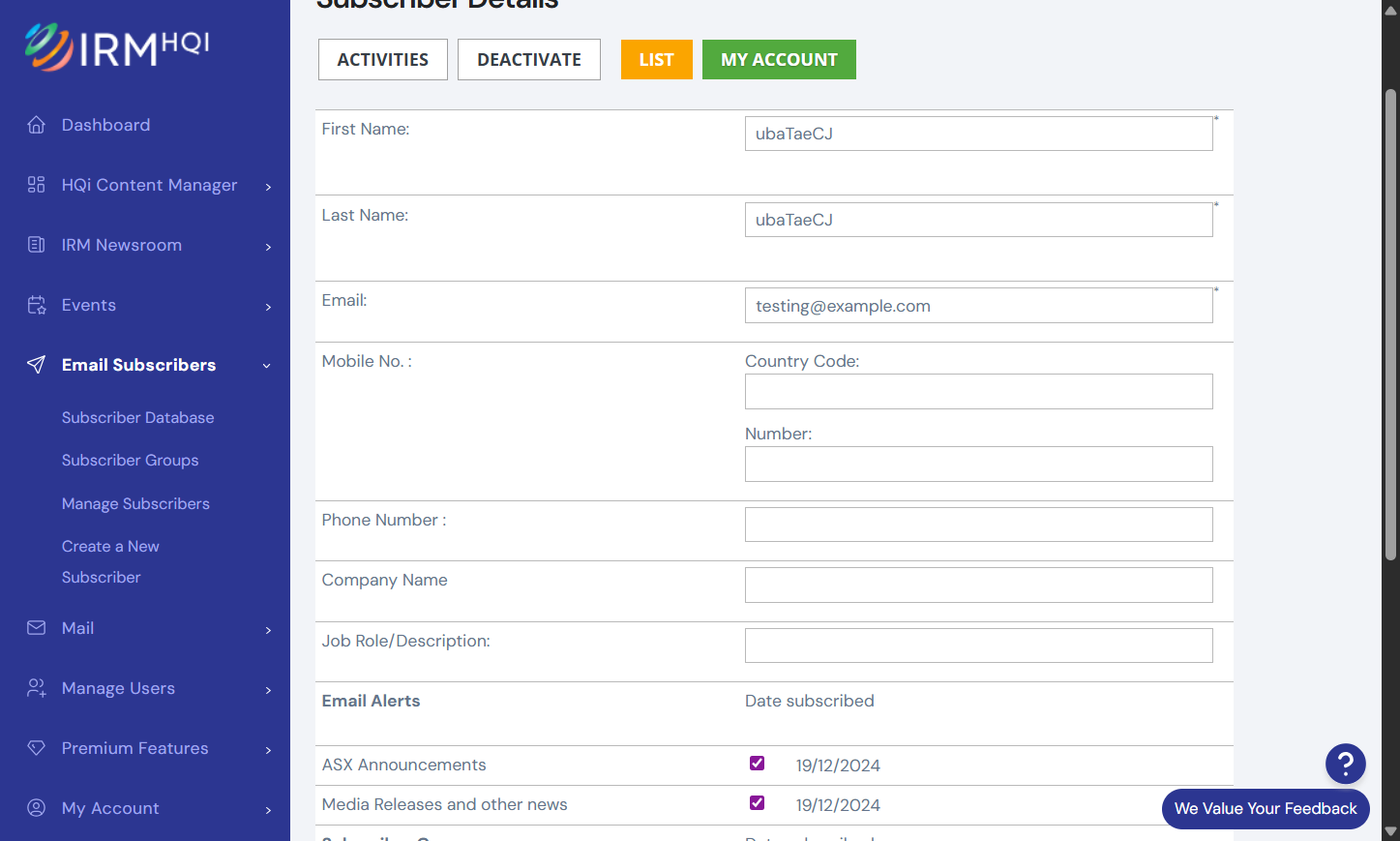The width and height of the screenshot is (1400, 841).
Task: Expand the Mail submenu arrow
Action: pos(268,630)
